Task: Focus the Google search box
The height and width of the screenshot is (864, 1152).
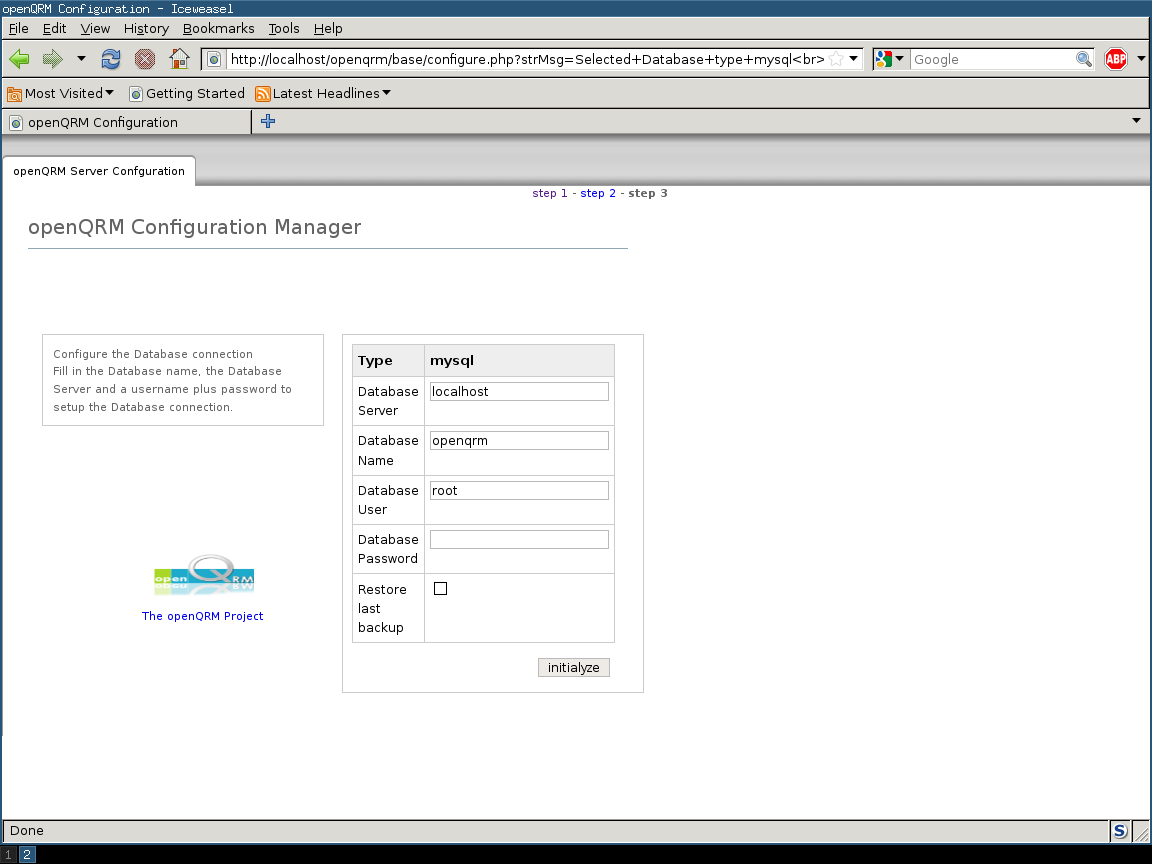Action: (993, 60)
